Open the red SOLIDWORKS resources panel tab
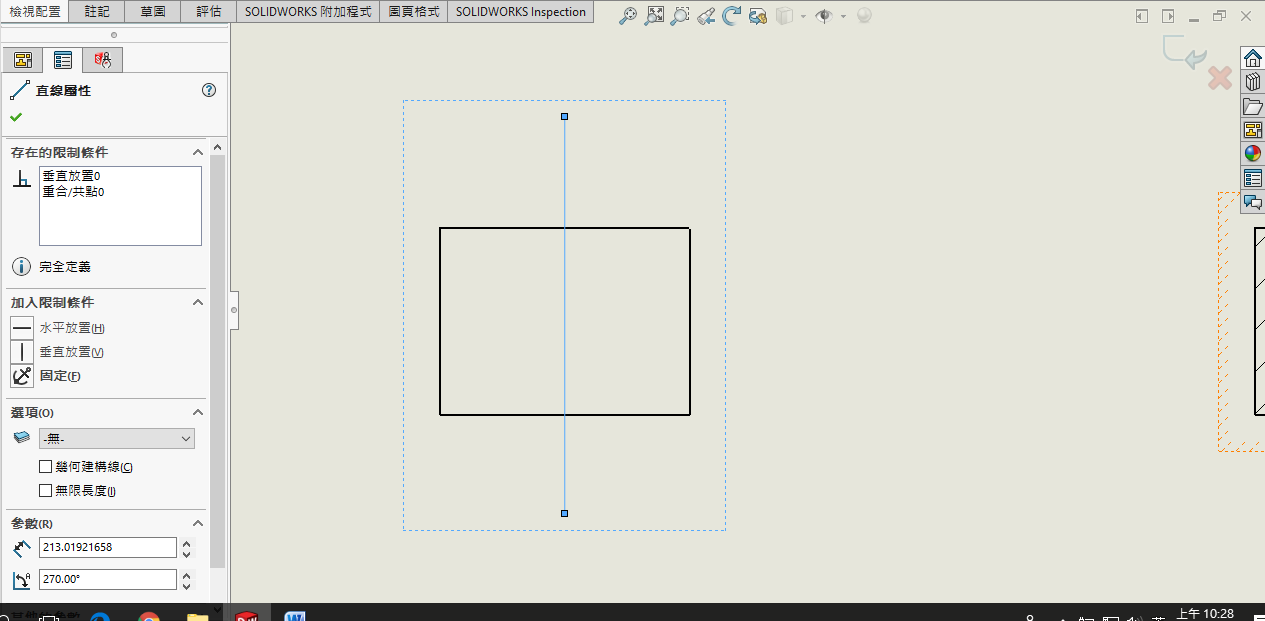The width and height of the screenshot is (1265, 621). [102, 60]
